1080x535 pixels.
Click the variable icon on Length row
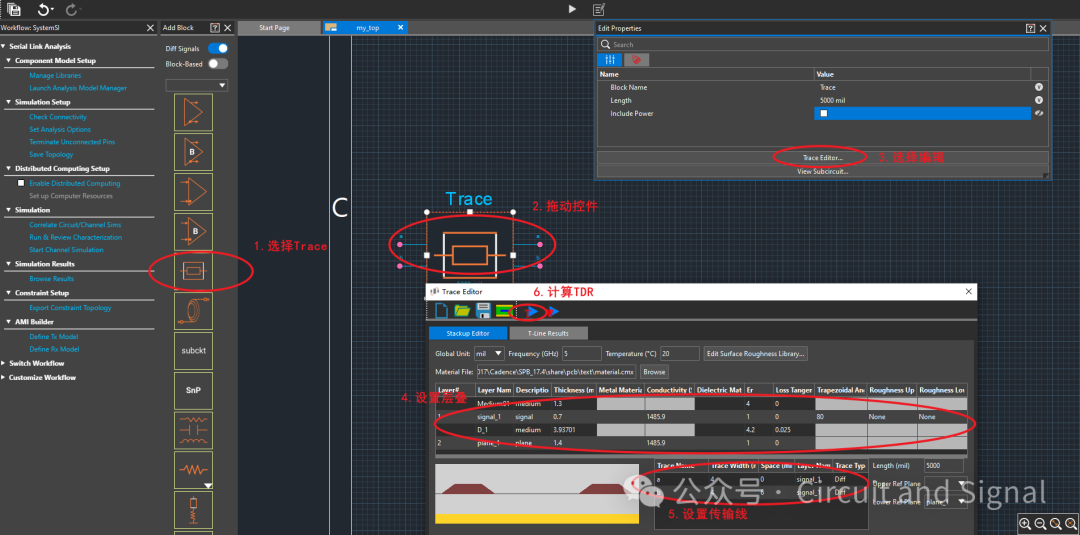pyautogui.click(x=1038, y=101)
